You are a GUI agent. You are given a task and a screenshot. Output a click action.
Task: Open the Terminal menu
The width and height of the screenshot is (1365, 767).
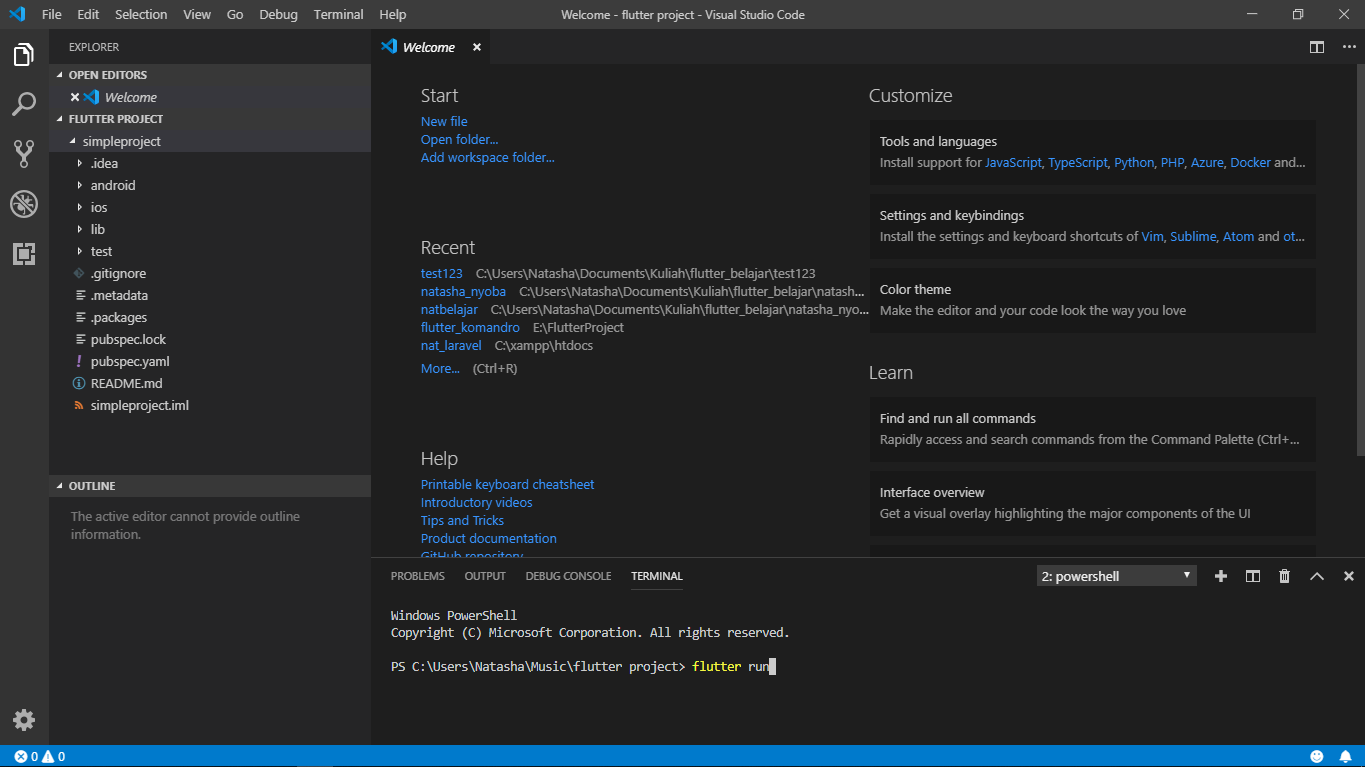click(338, 14)
